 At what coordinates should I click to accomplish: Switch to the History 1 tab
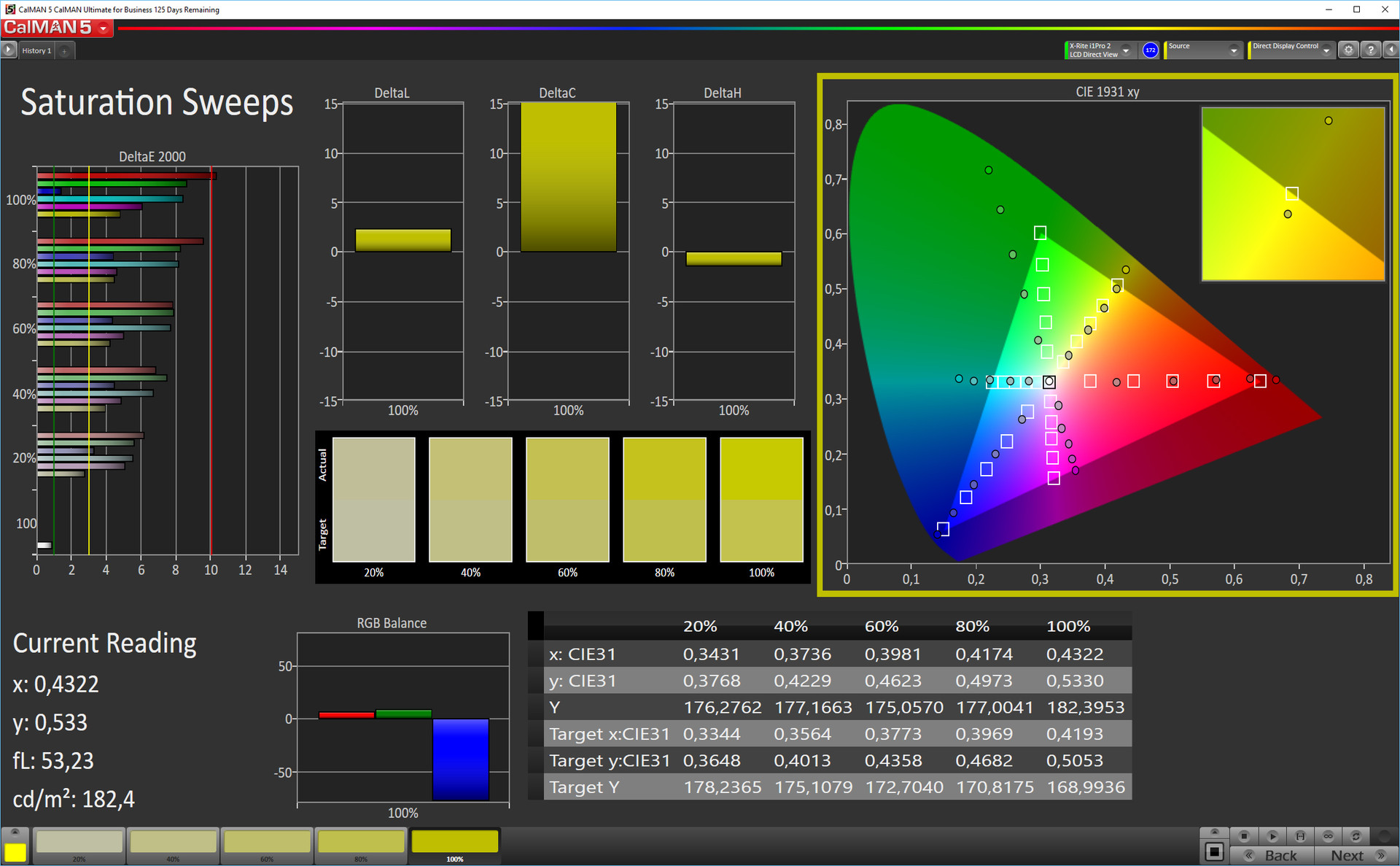[36, 50]
